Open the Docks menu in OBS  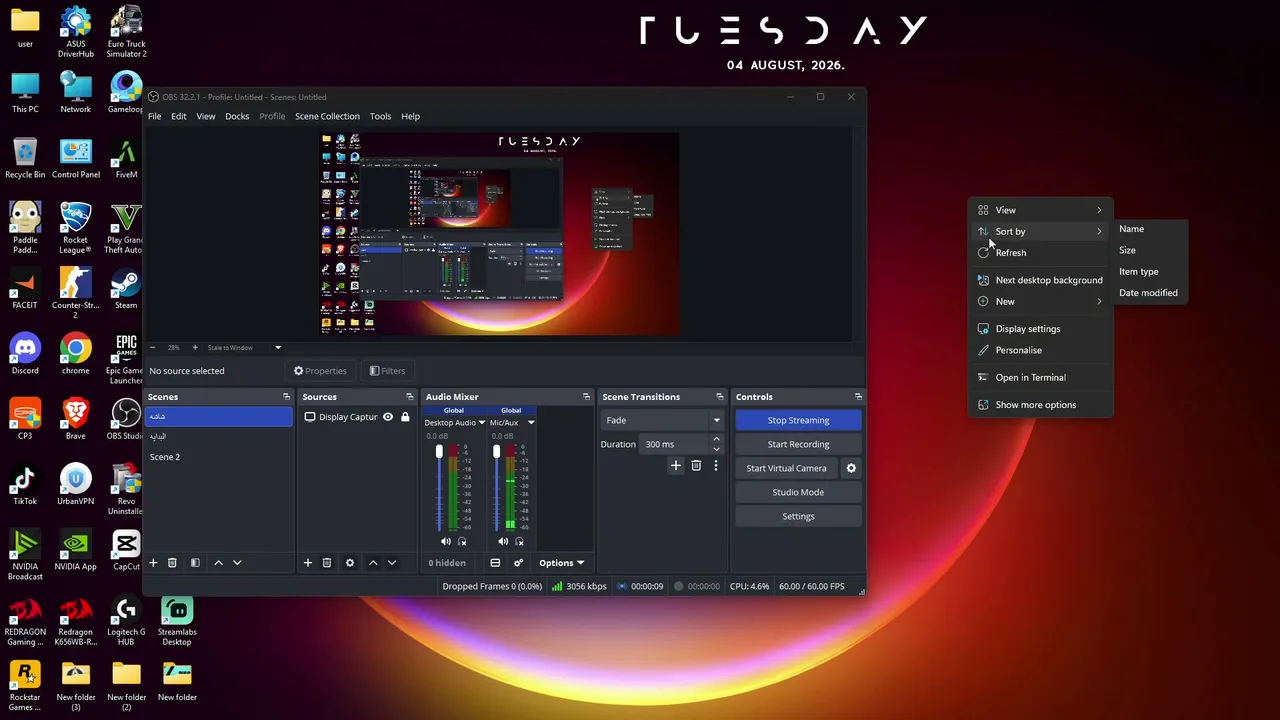(237, 116)
